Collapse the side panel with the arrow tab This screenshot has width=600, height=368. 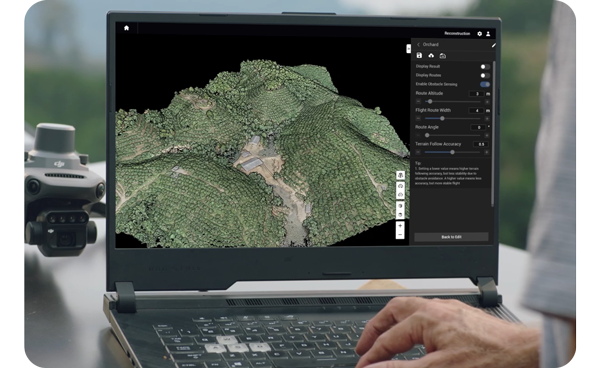point(408,49)
